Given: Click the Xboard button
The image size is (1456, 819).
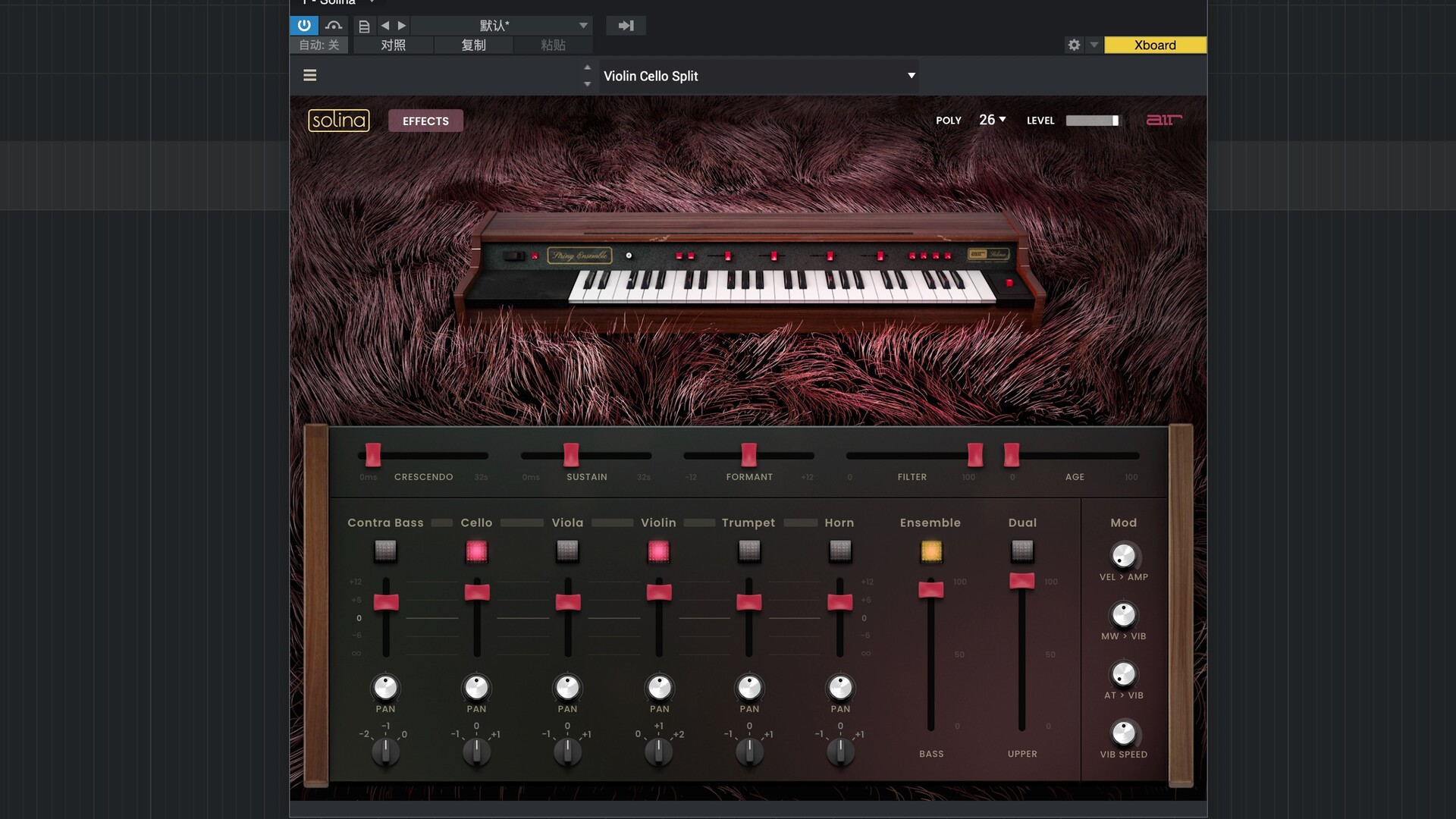Looking at the screenshot, I should click(x=1154, y=45).
